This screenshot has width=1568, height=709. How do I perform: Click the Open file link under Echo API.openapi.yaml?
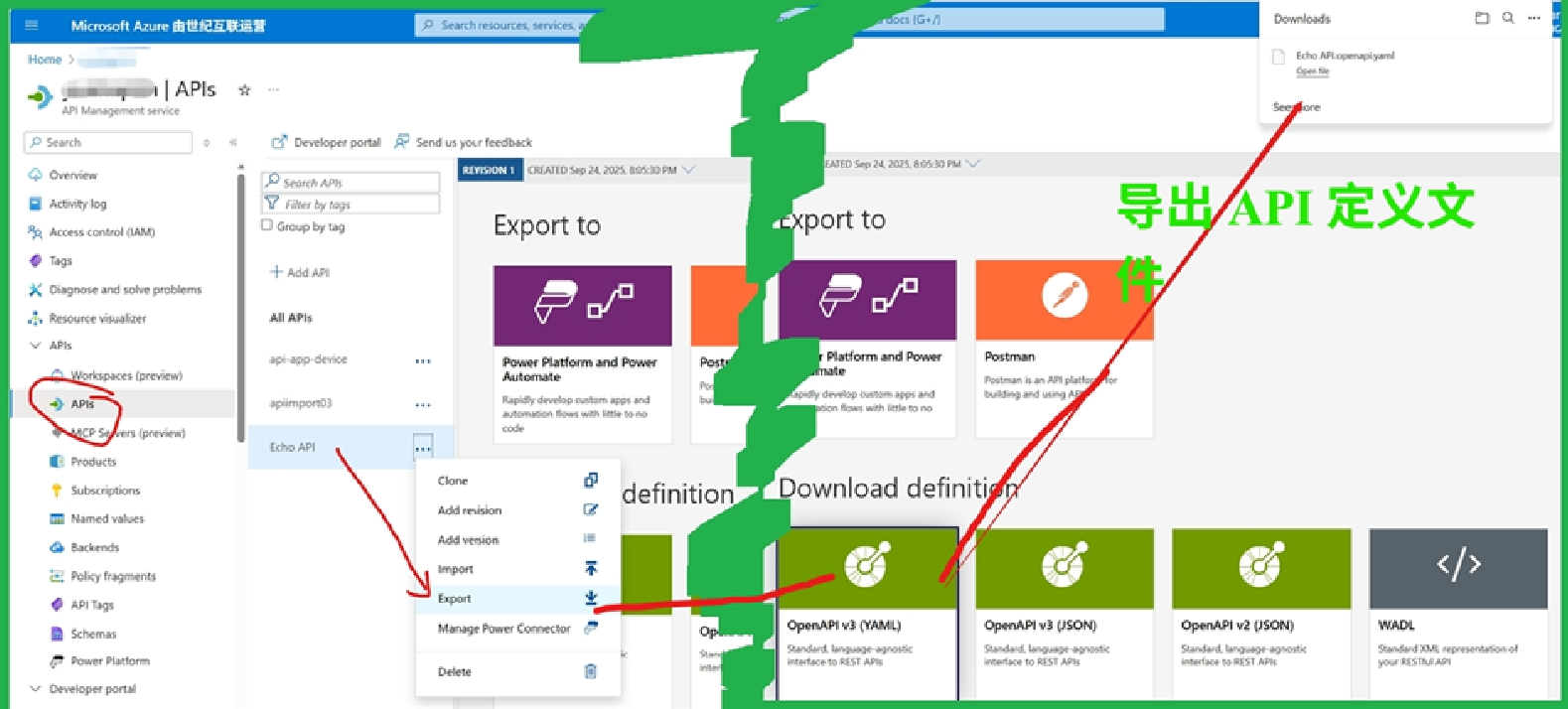click(x=1312, y=71)
